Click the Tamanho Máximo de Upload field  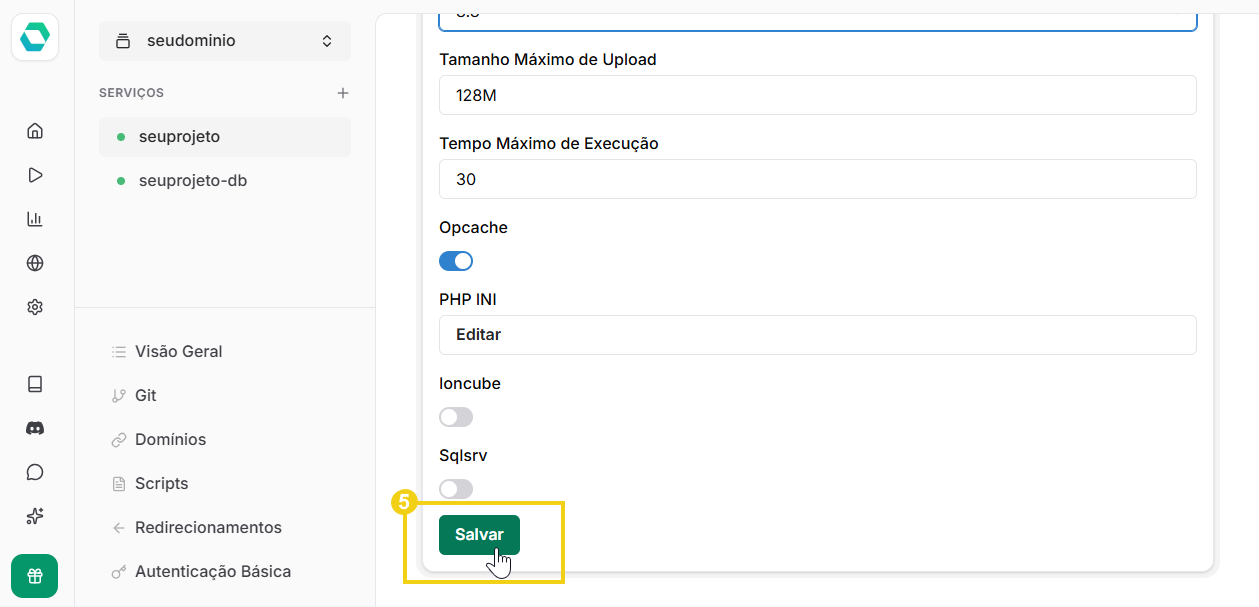[x=818, y=95]
